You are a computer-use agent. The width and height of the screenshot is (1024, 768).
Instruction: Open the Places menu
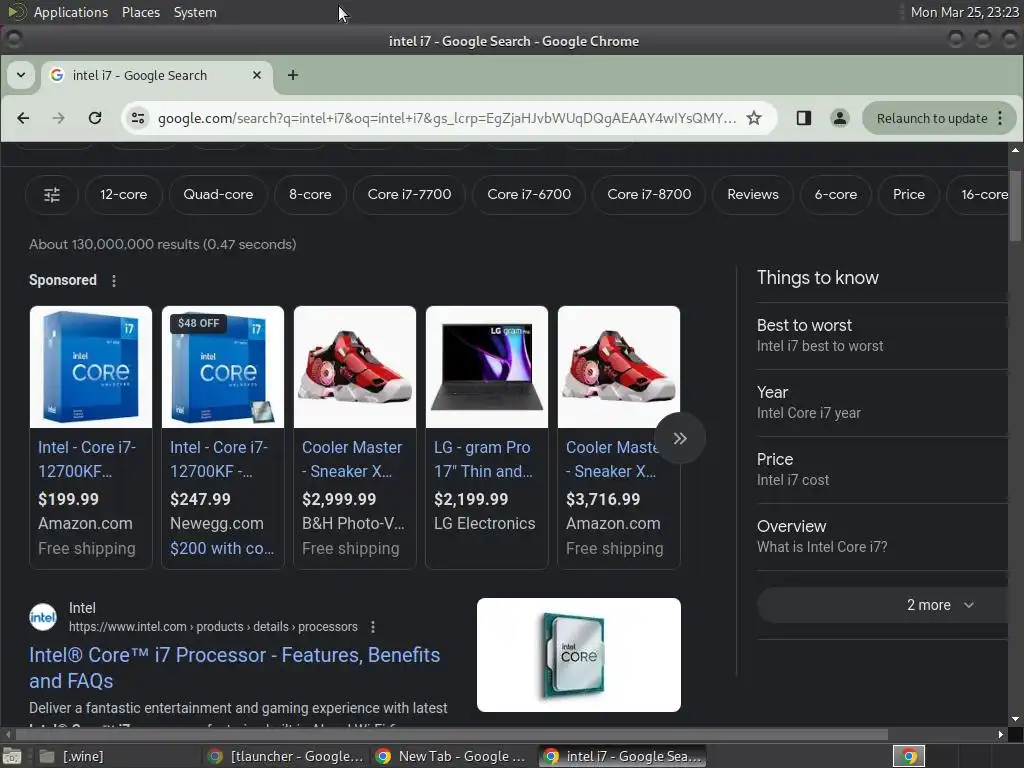click(x=140, y=12)
